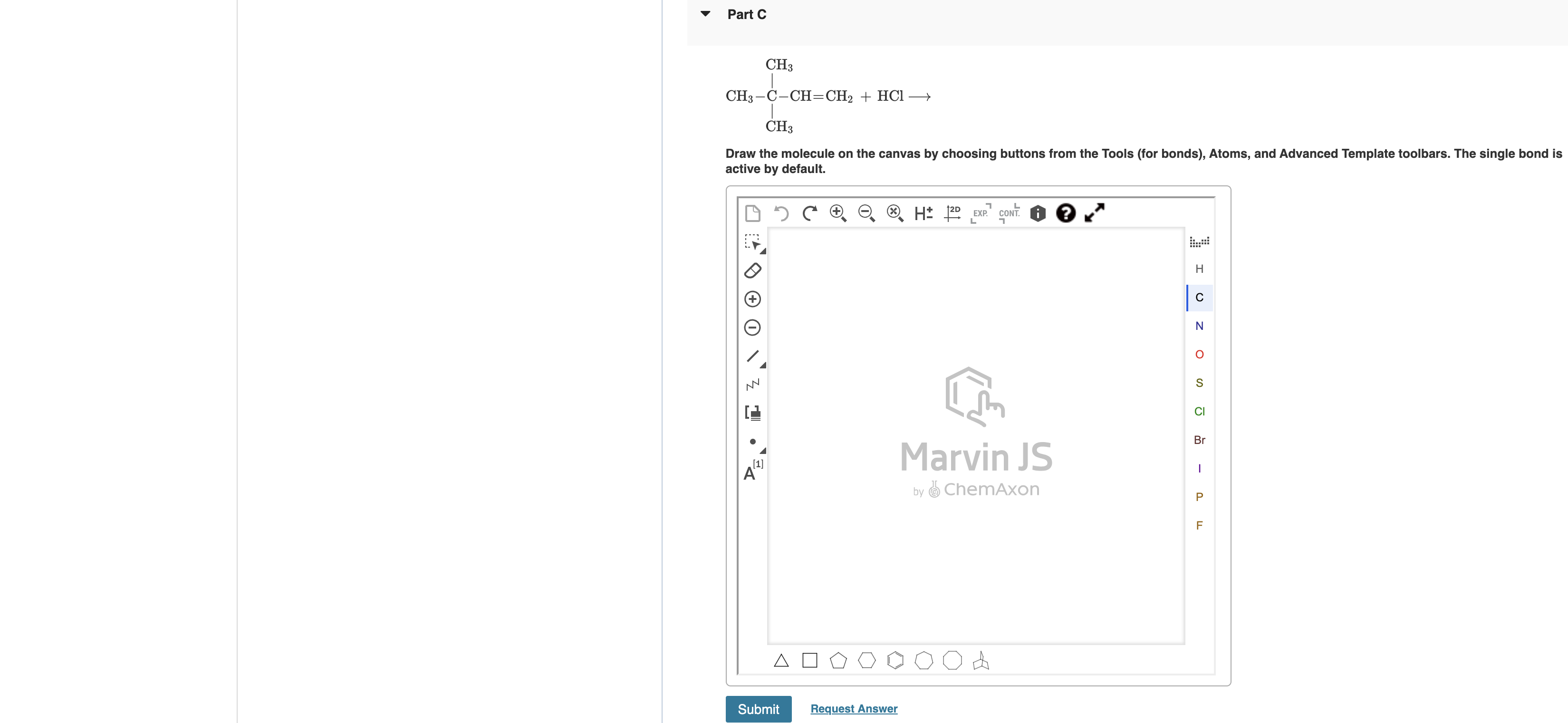
Task: Open Marvin JS help
Action: pos(1066,213)
